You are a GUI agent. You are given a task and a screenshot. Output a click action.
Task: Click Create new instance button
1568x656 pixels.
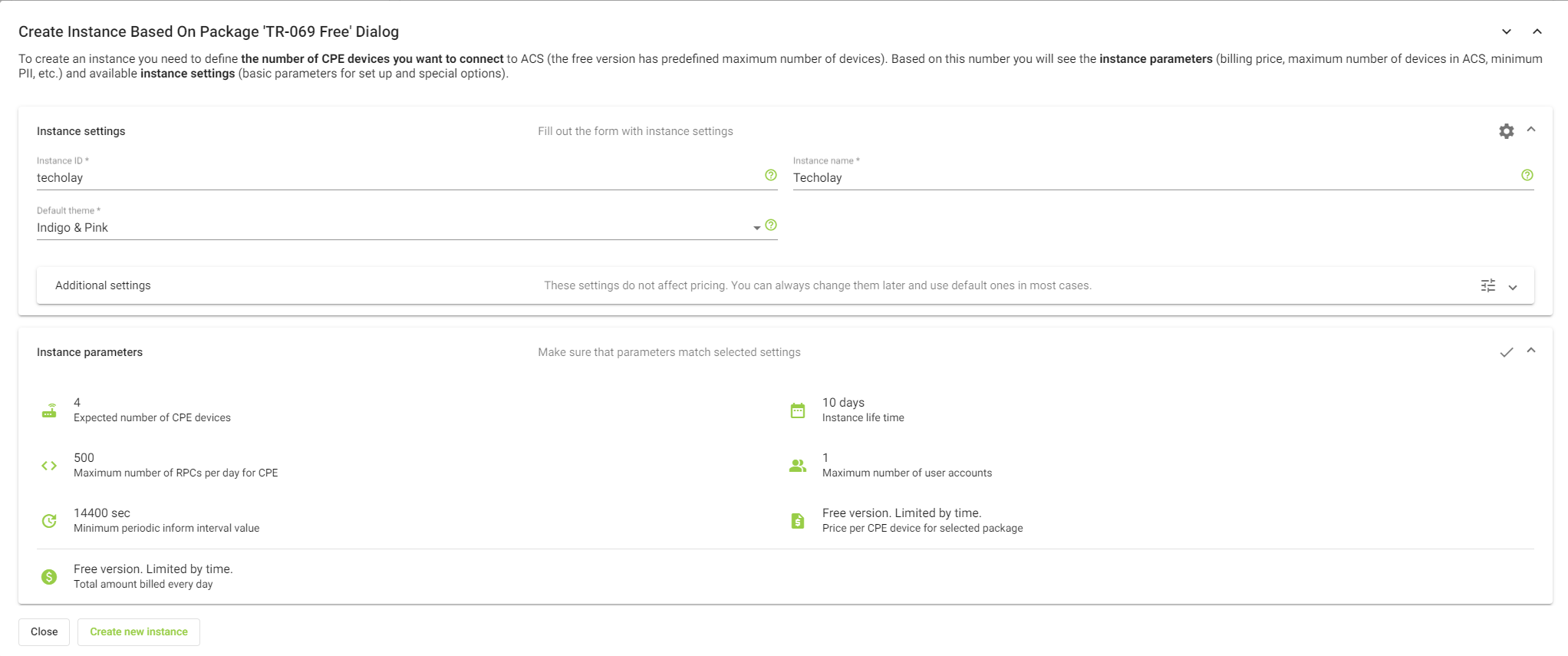139,632
